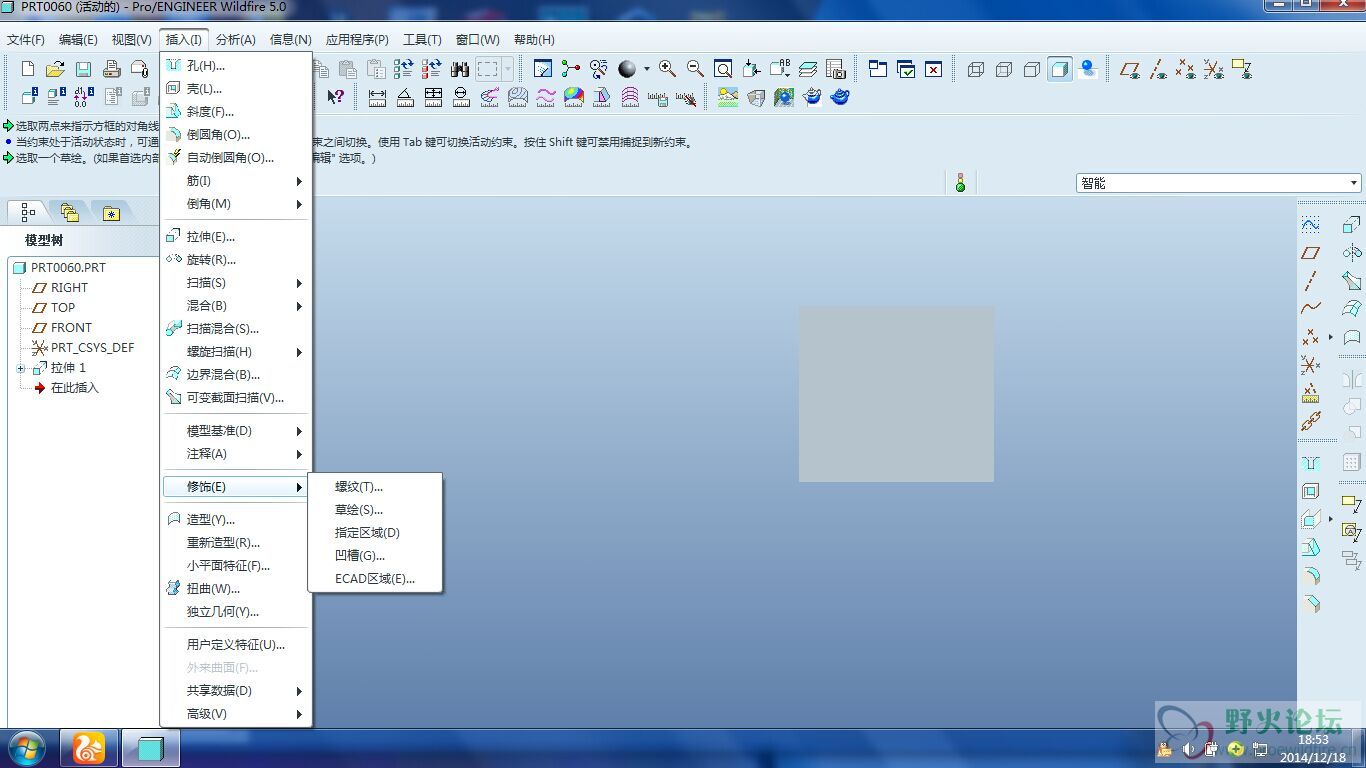Click the Zoom Out magnifier icon
1366x768 pixels.
pyautogui.click(x=695, y=69)
